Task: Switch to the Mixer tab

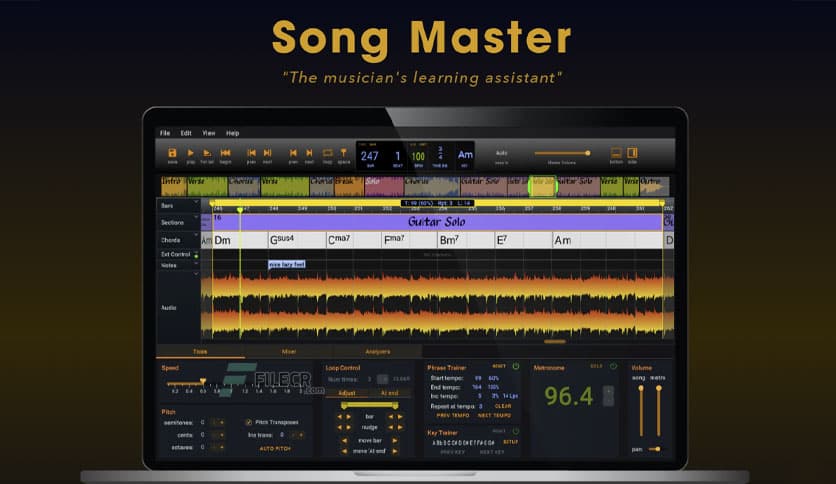Action: tap(288, 351)
